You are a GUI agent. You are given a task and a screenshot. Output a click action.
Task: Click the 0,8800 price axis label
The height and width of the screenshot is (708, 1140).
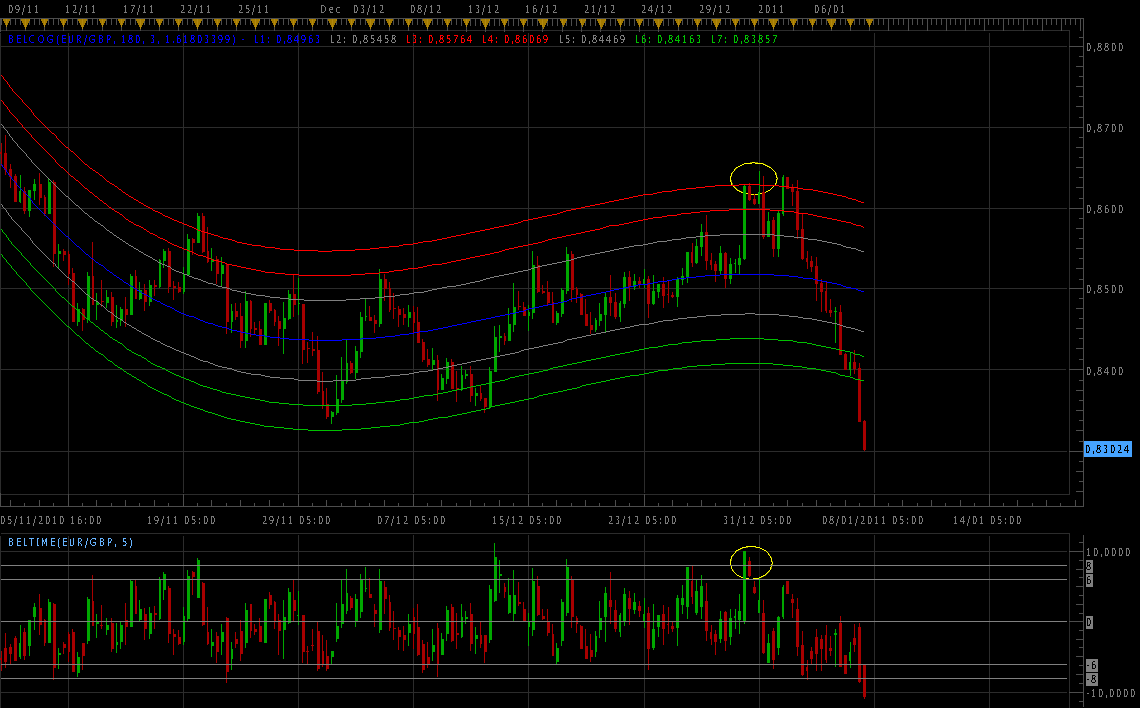click(1105, 47)
